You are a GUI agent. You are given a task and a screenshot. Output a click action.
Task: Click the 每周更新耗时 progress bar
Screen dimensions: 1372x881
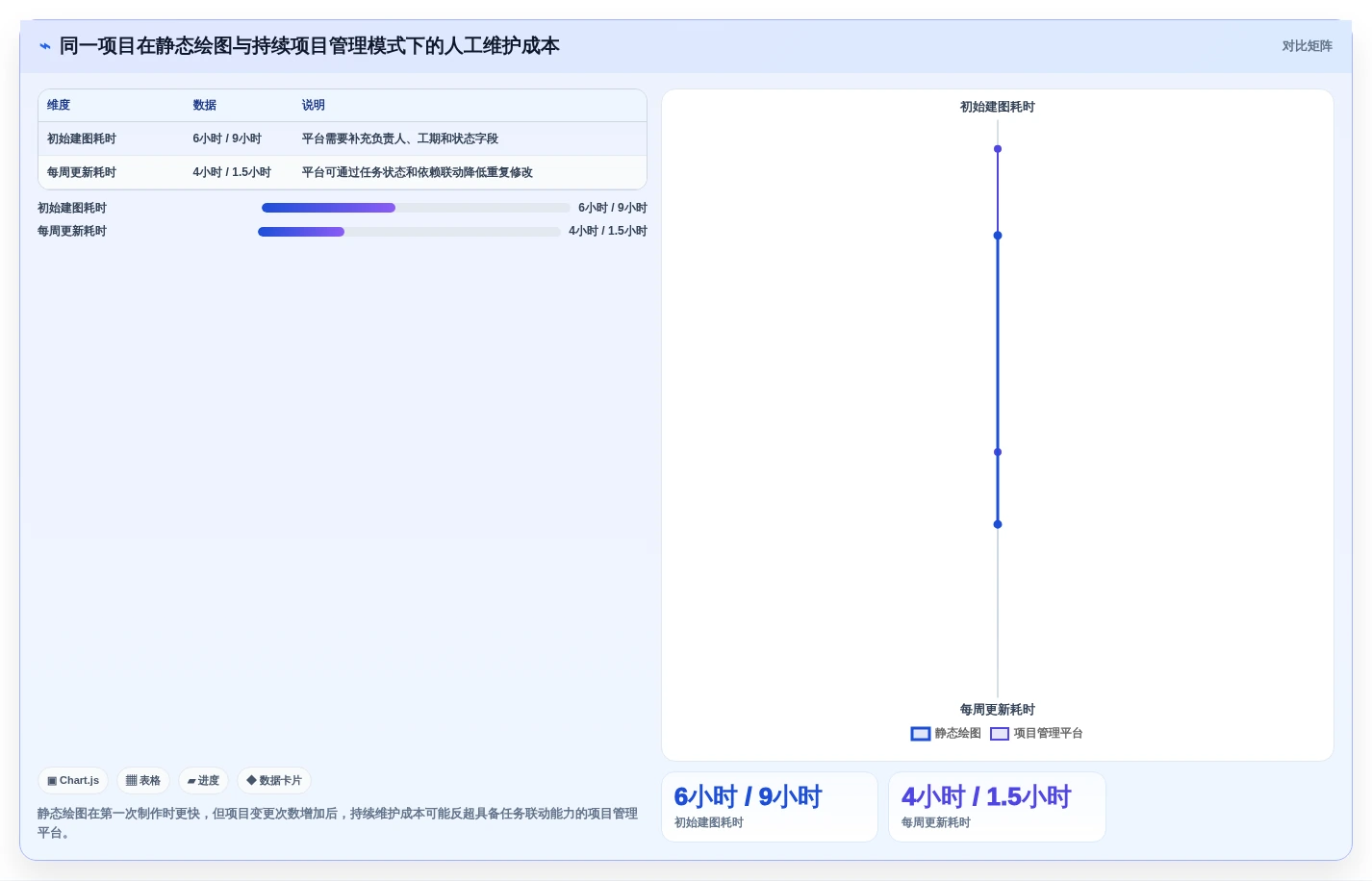(409, 232)
